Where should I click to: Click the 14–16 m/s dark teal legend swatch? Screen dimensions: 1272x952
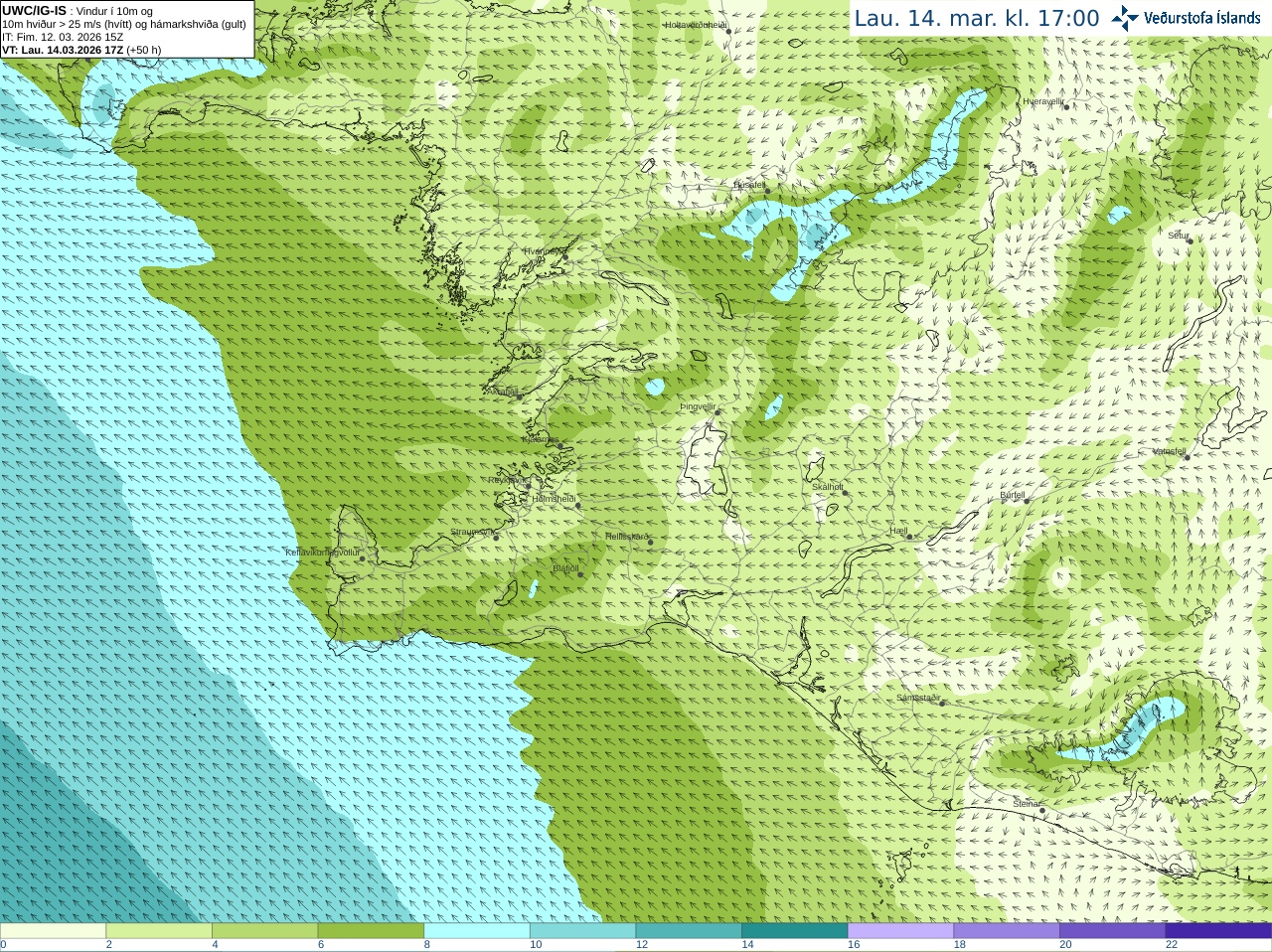pyautogui.click(x=795, y=931)
